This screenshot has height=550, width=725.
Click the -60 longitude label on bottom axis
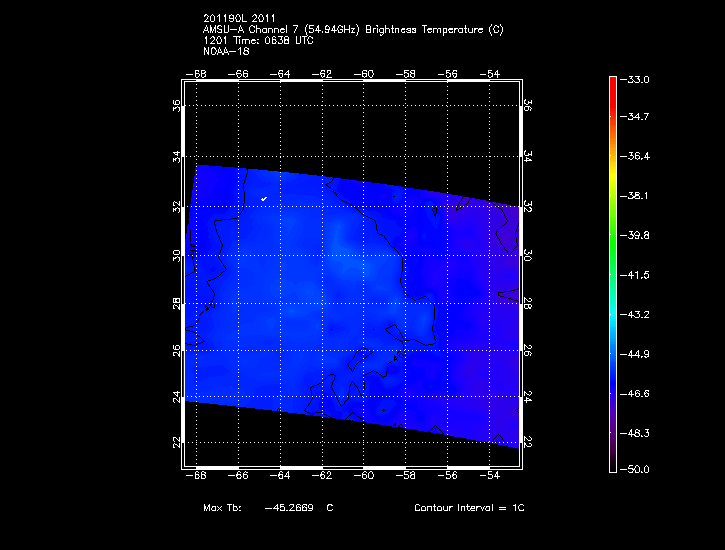pos(366,478)
